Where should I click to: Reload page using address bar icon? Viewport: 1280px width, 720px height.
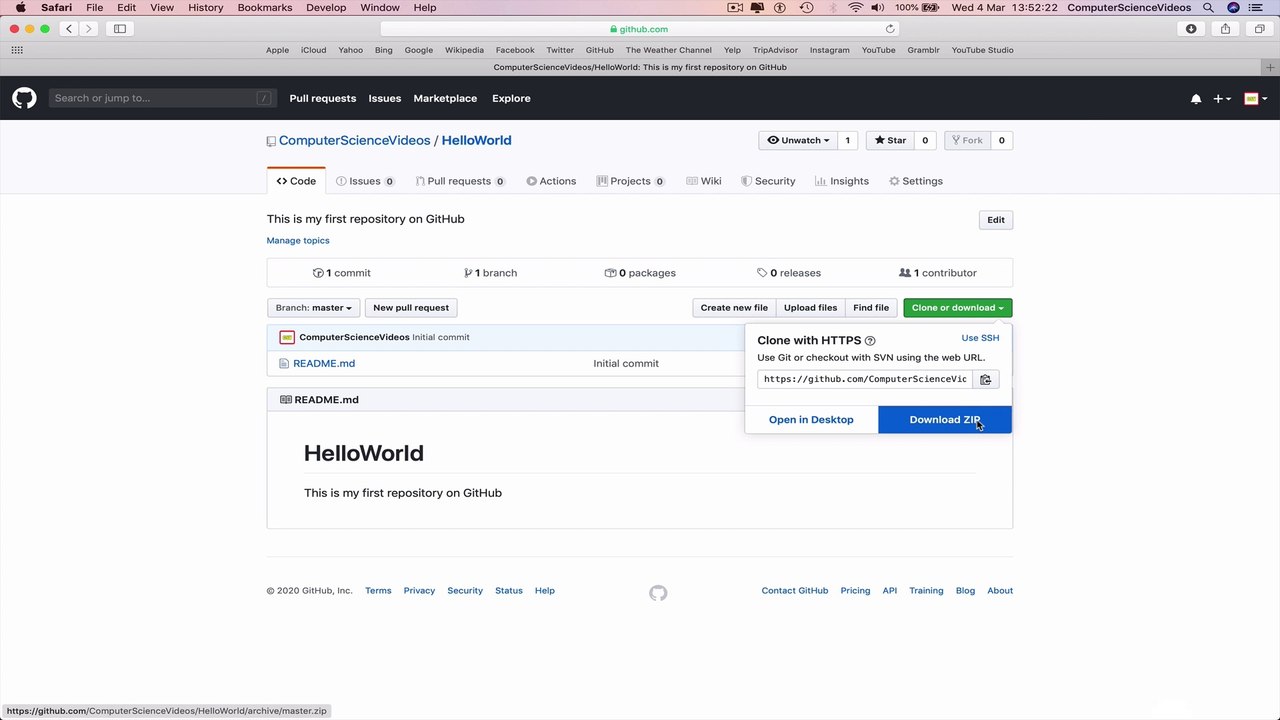point(890,29)
